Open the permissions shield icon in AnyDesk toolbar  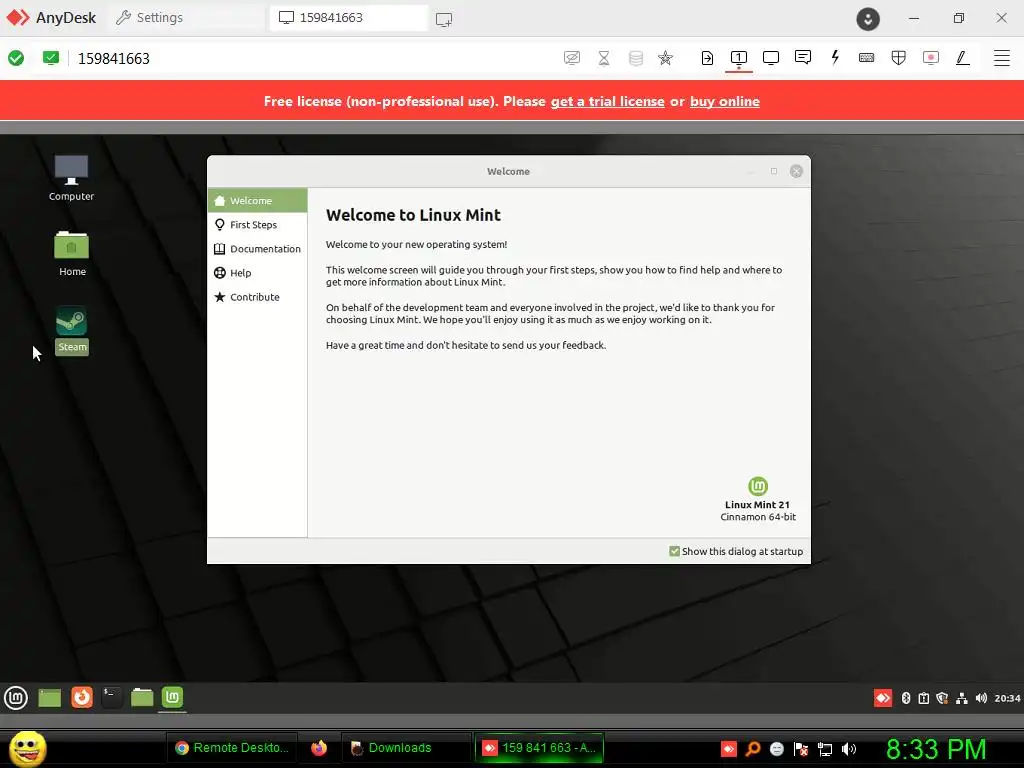(x=899, y=58)
